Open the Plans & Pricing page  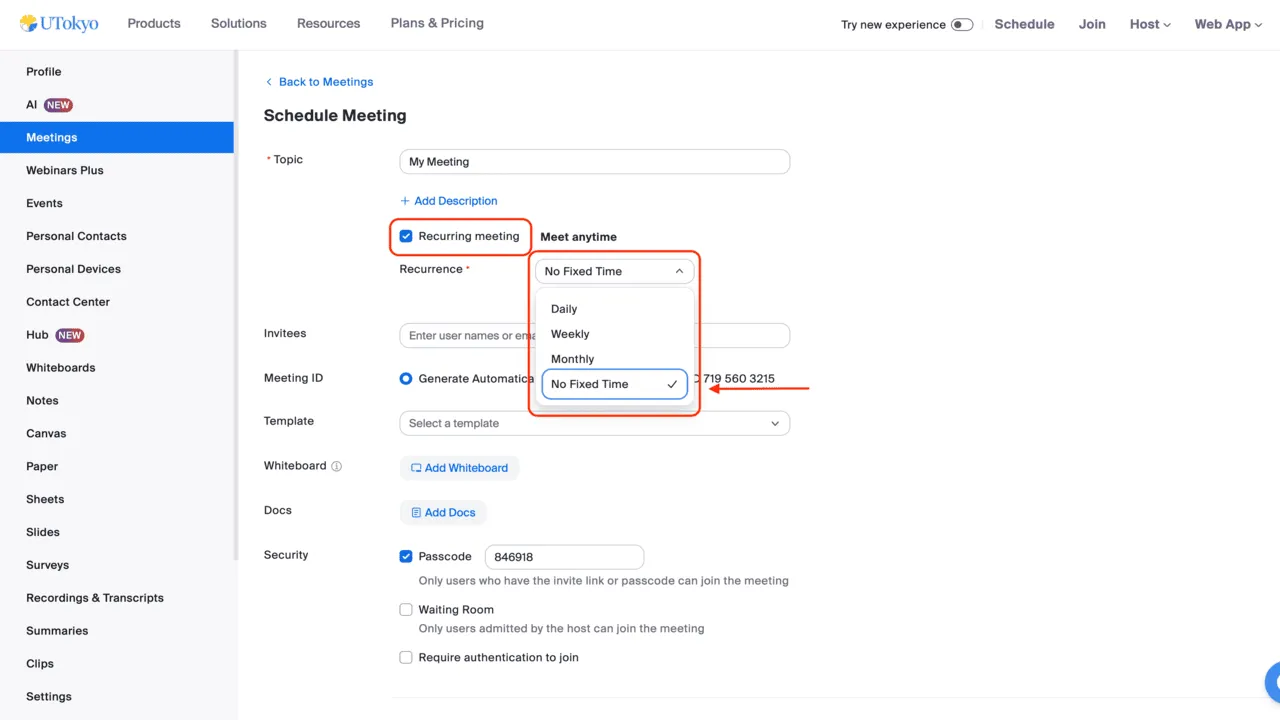tap(437, 23)
